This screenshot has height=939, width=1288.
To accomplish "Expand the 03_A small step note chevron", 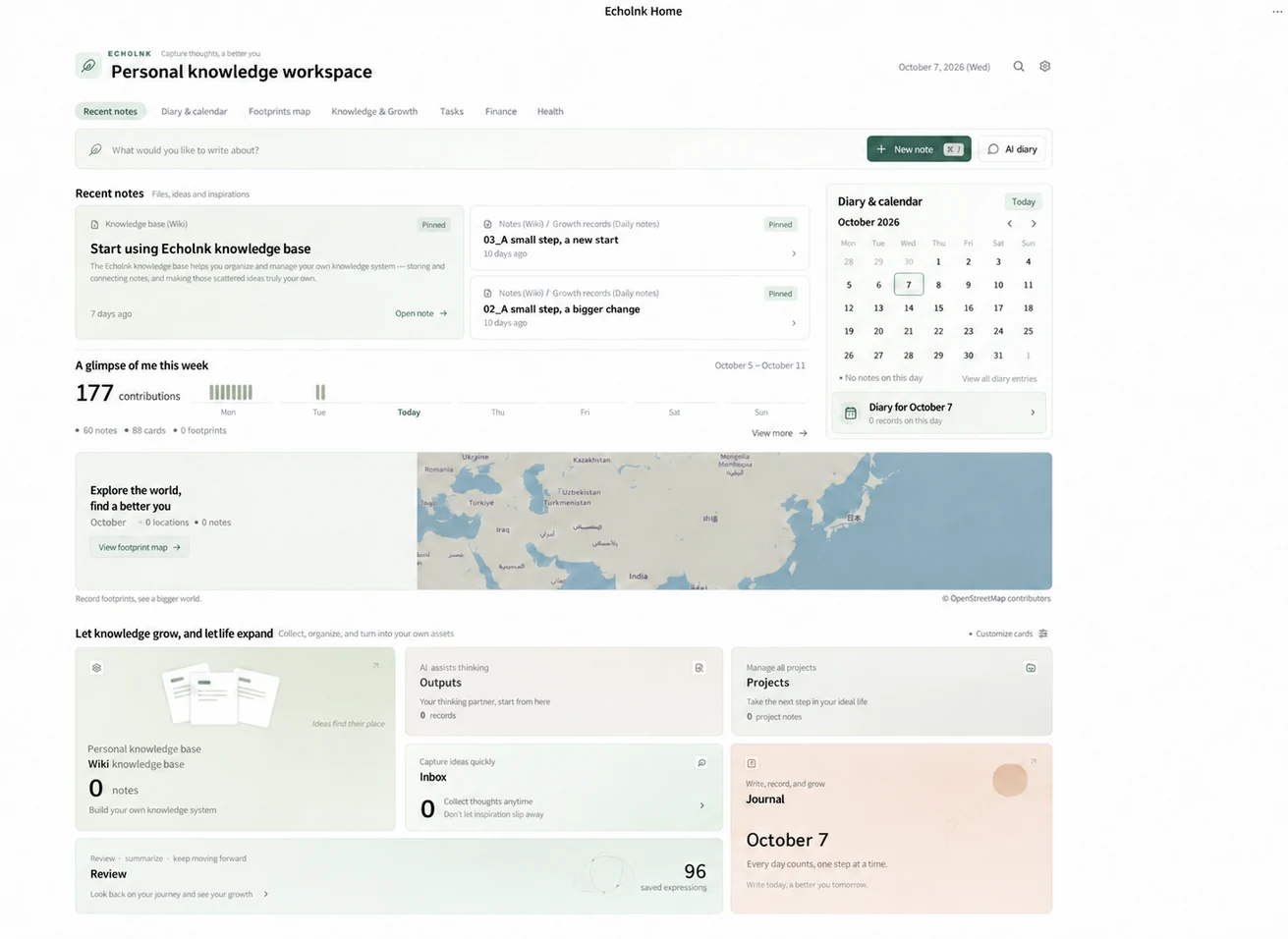I will click(x=794, y=253).
